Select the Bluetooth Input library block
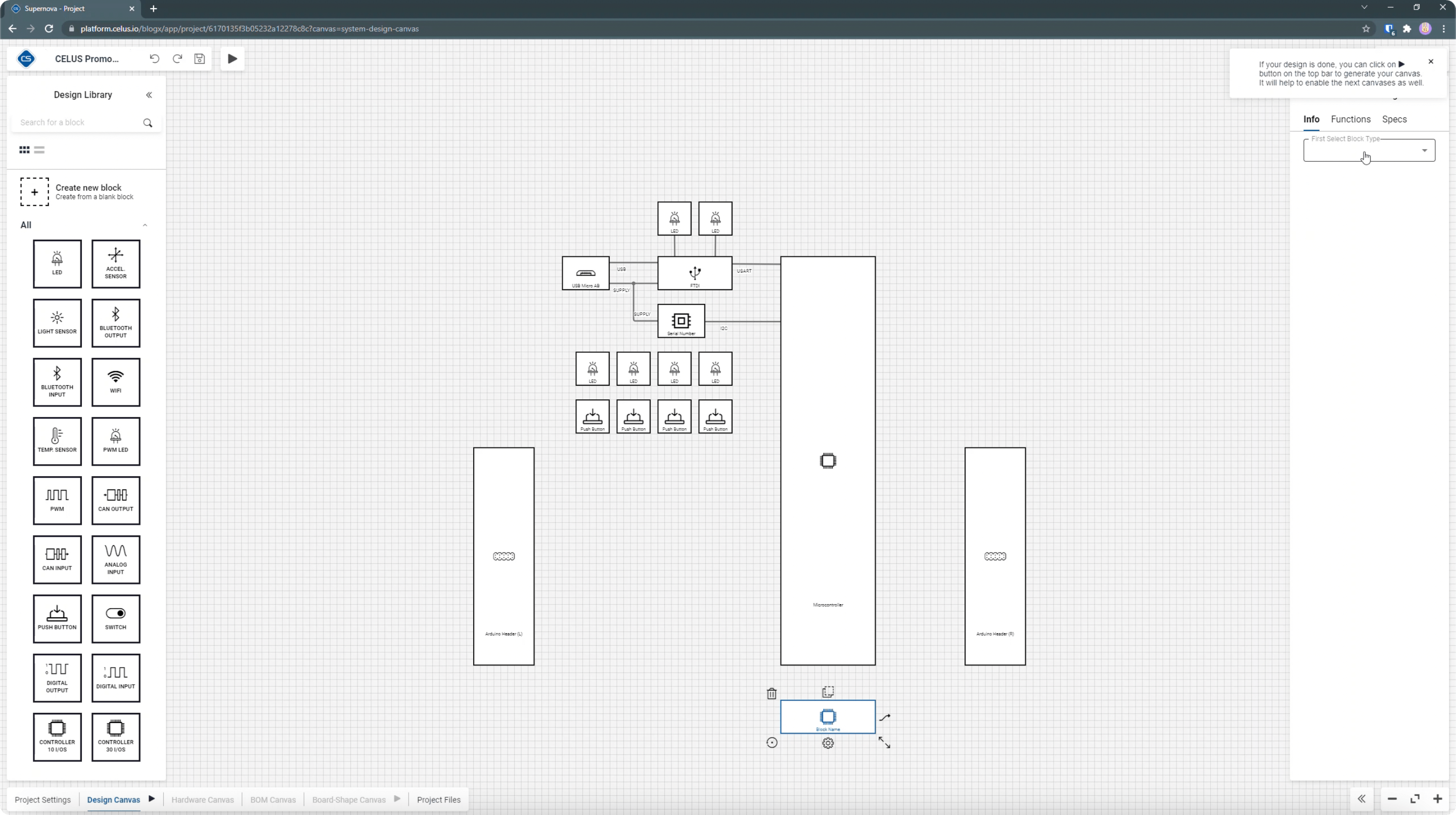1456x815 pixels. coord(57,382)
